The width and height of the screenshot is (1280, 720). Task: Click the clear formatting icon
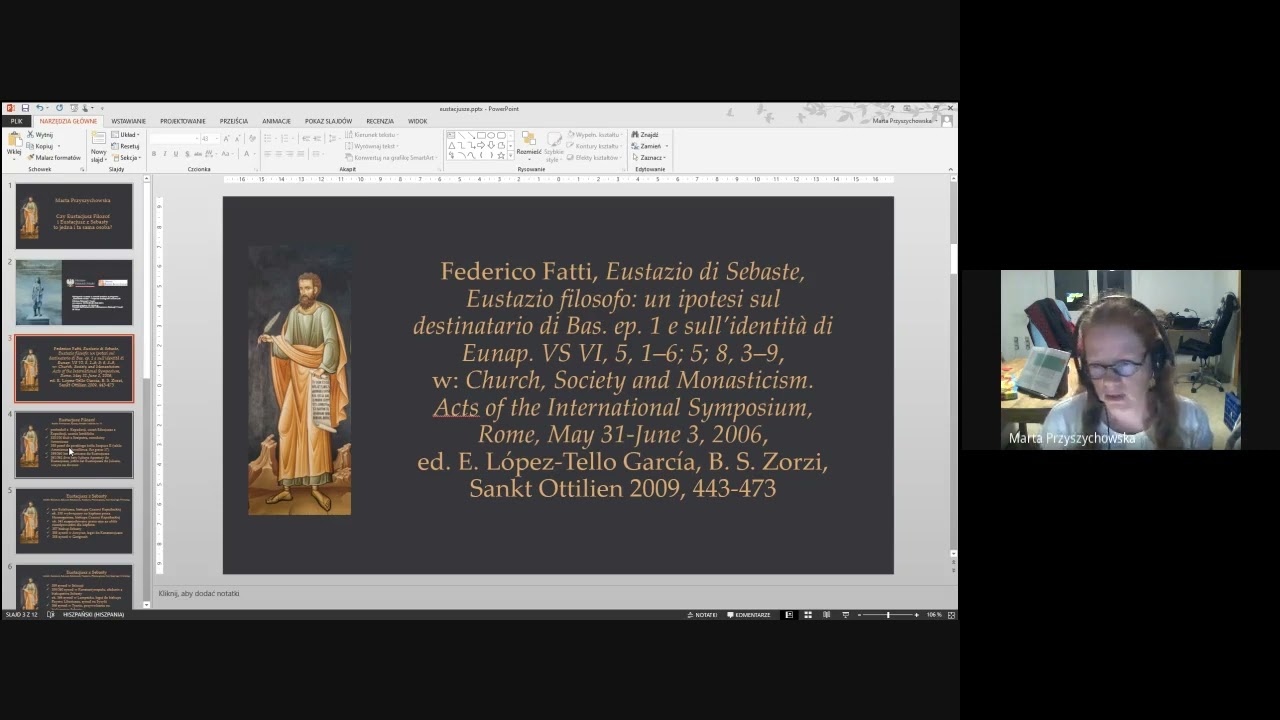coord(252,138)
